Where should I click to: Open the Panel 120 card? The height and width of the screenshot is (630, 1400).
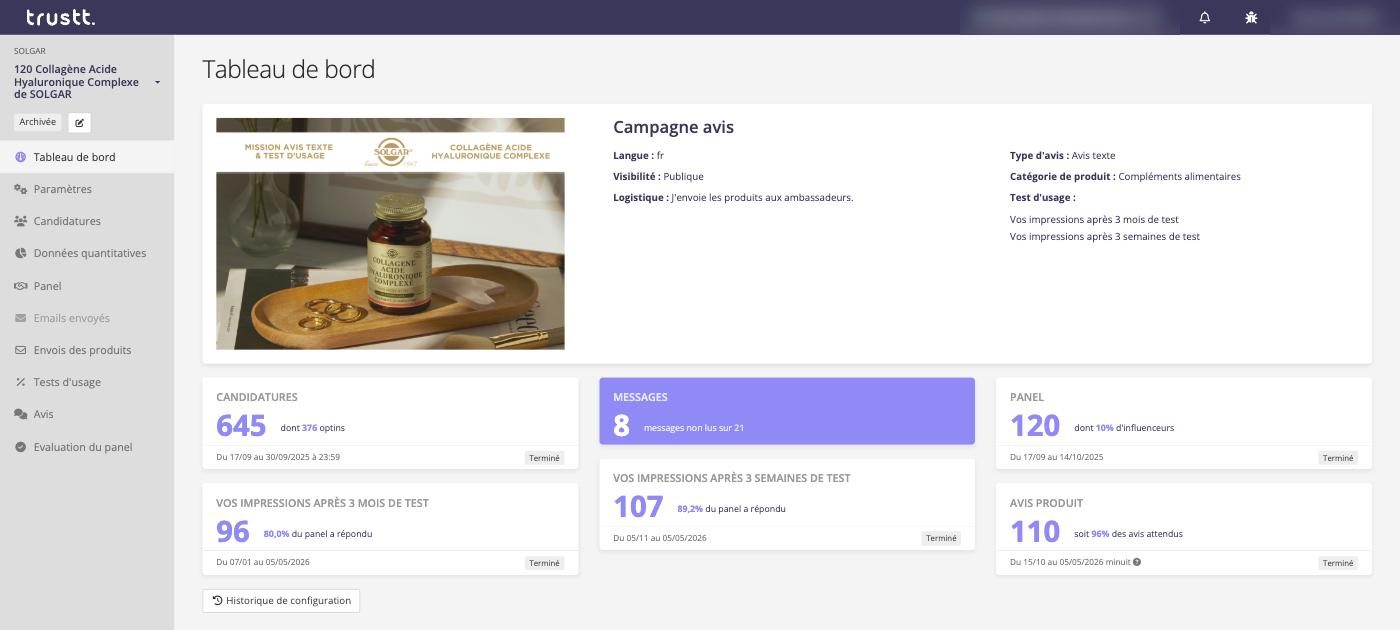(1183, 423)
